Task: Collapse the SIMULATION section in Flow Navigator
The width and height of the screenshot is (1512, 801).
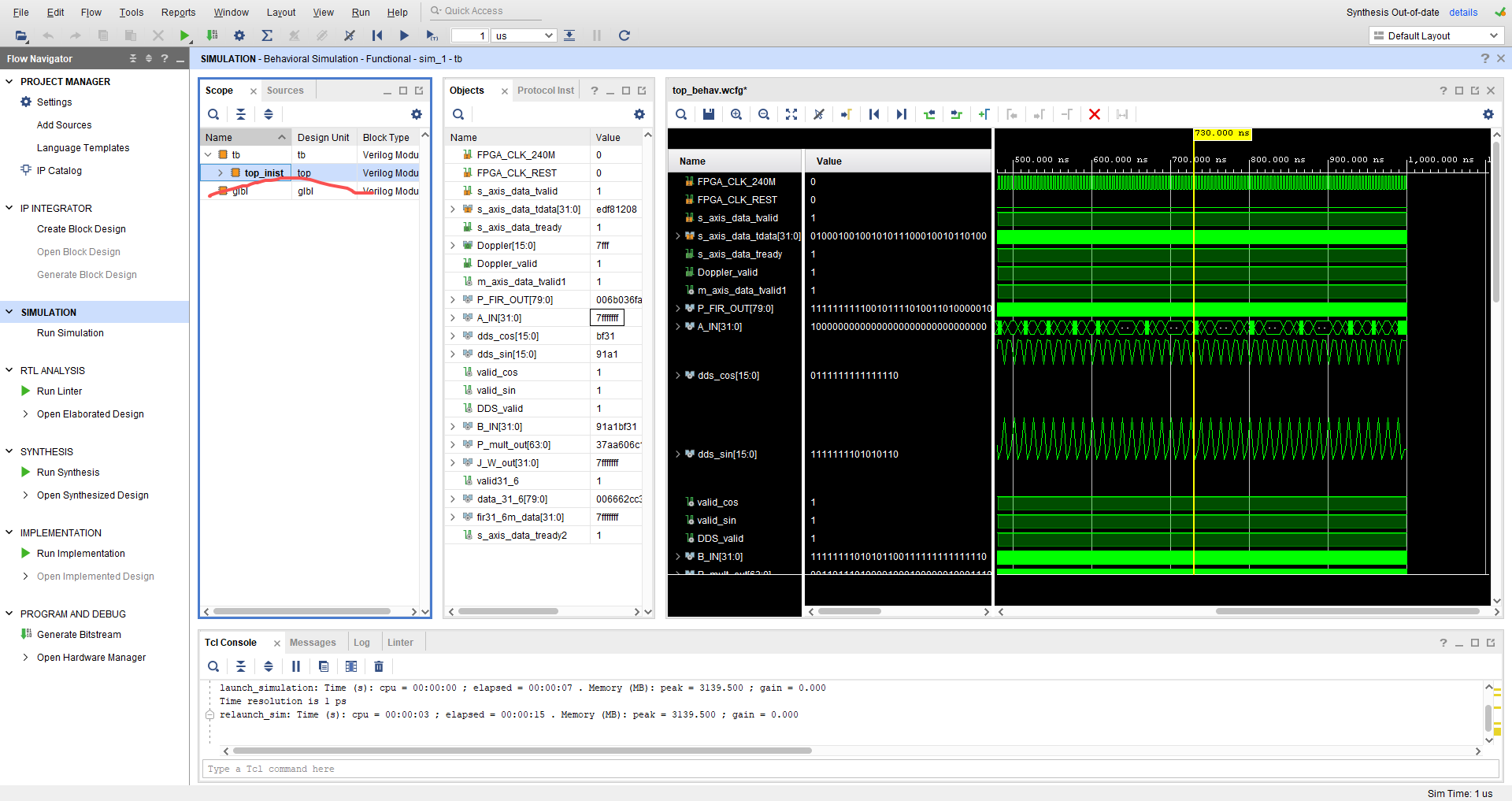Action: tap(9, 313)
